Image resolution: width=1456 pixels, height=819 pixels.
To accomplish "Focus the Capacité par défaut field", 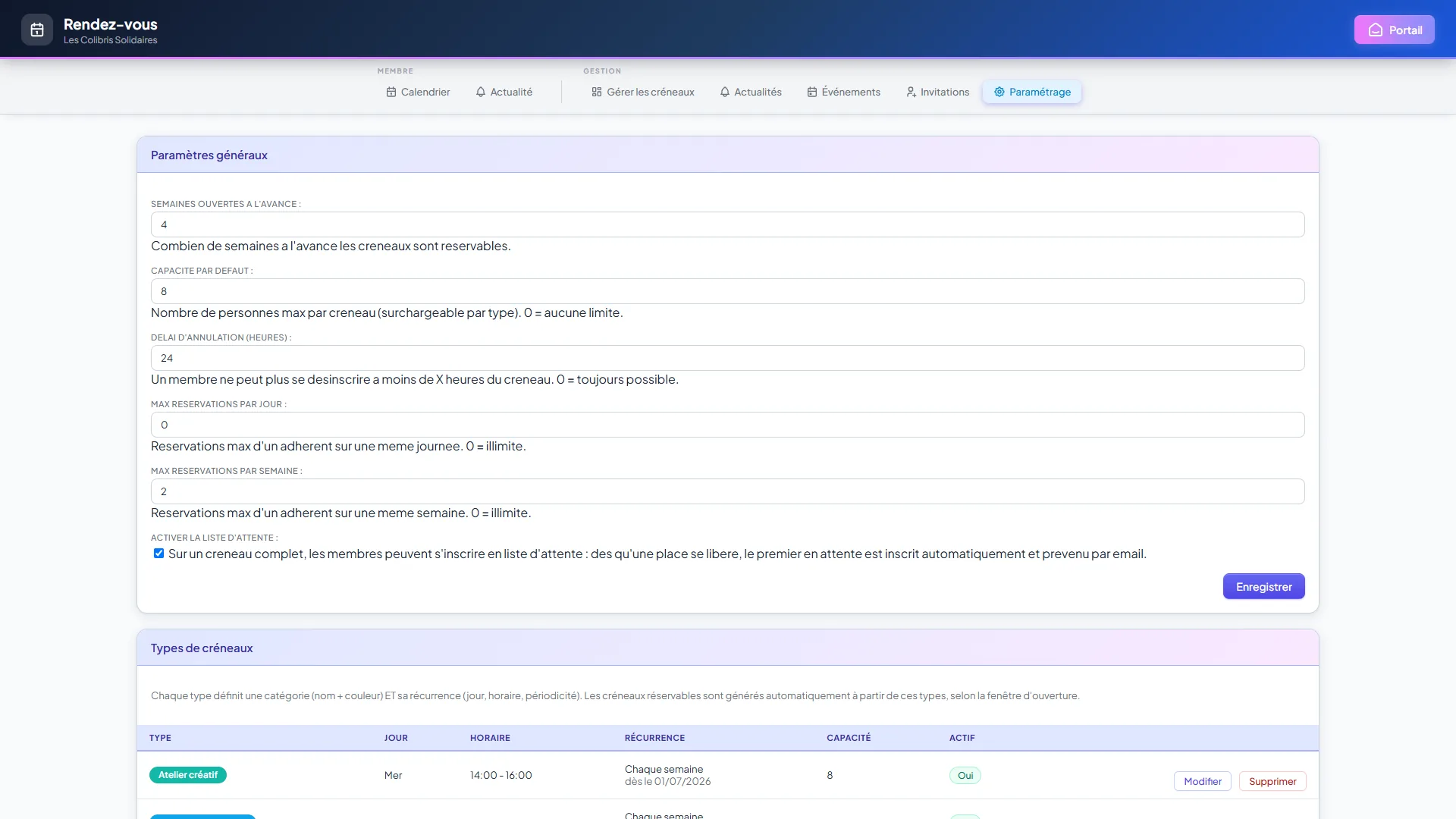I will point(727,291).
